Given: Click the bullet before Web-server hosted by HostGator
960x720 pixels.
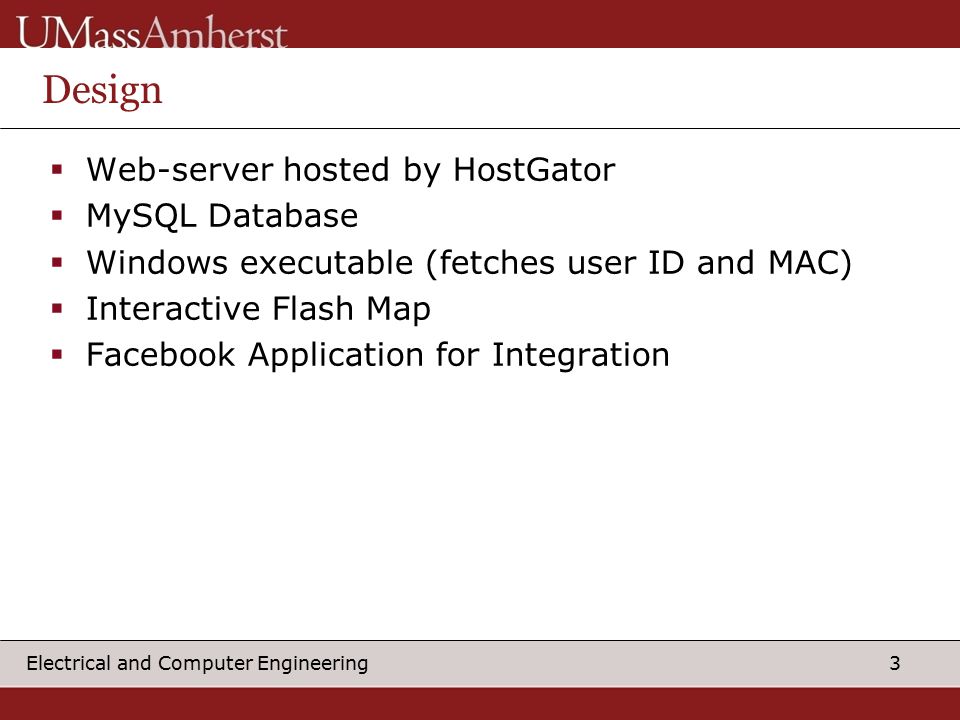Looking at the screenshot, I should point(58,170).
